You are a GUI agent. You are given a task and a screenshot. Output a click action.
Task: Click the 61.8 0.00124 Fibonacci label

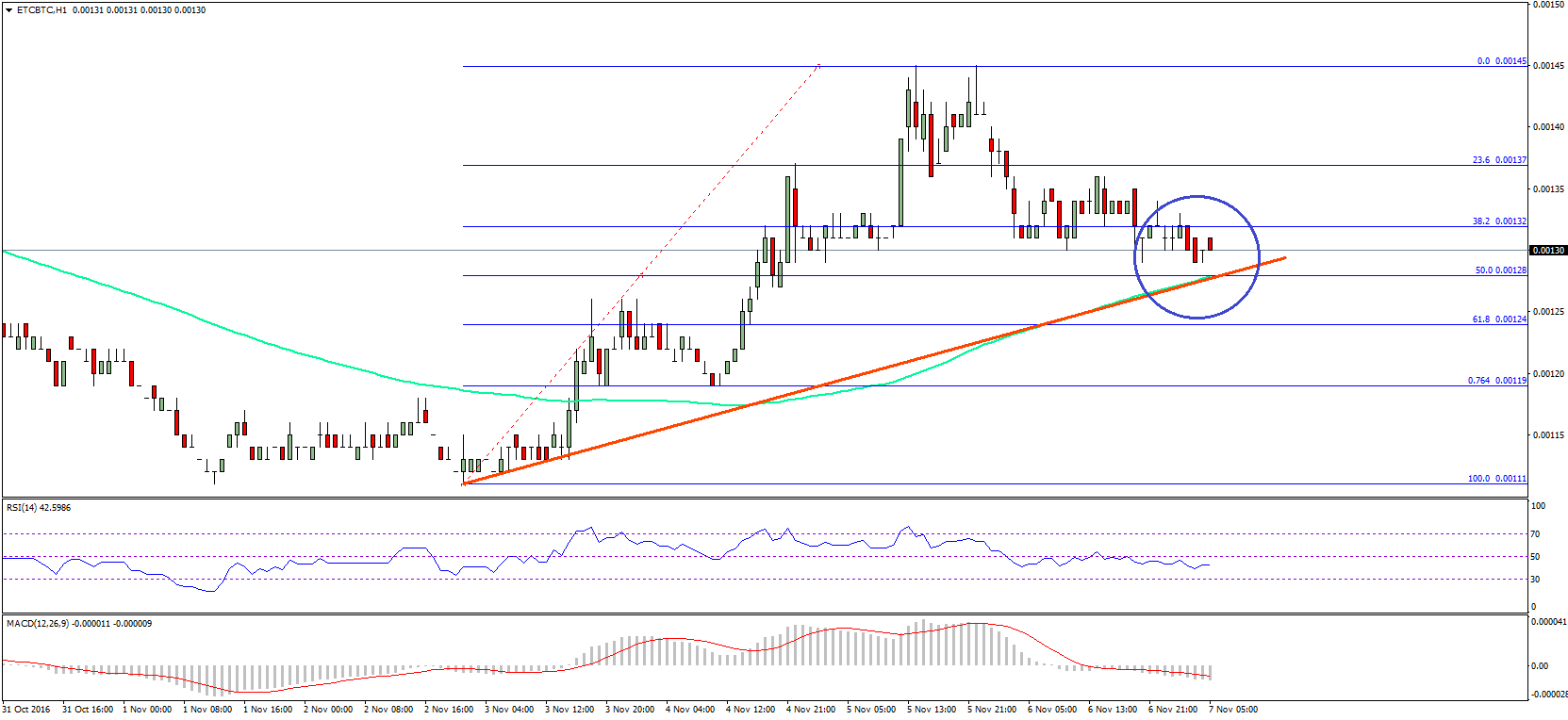coord(1499,319)
